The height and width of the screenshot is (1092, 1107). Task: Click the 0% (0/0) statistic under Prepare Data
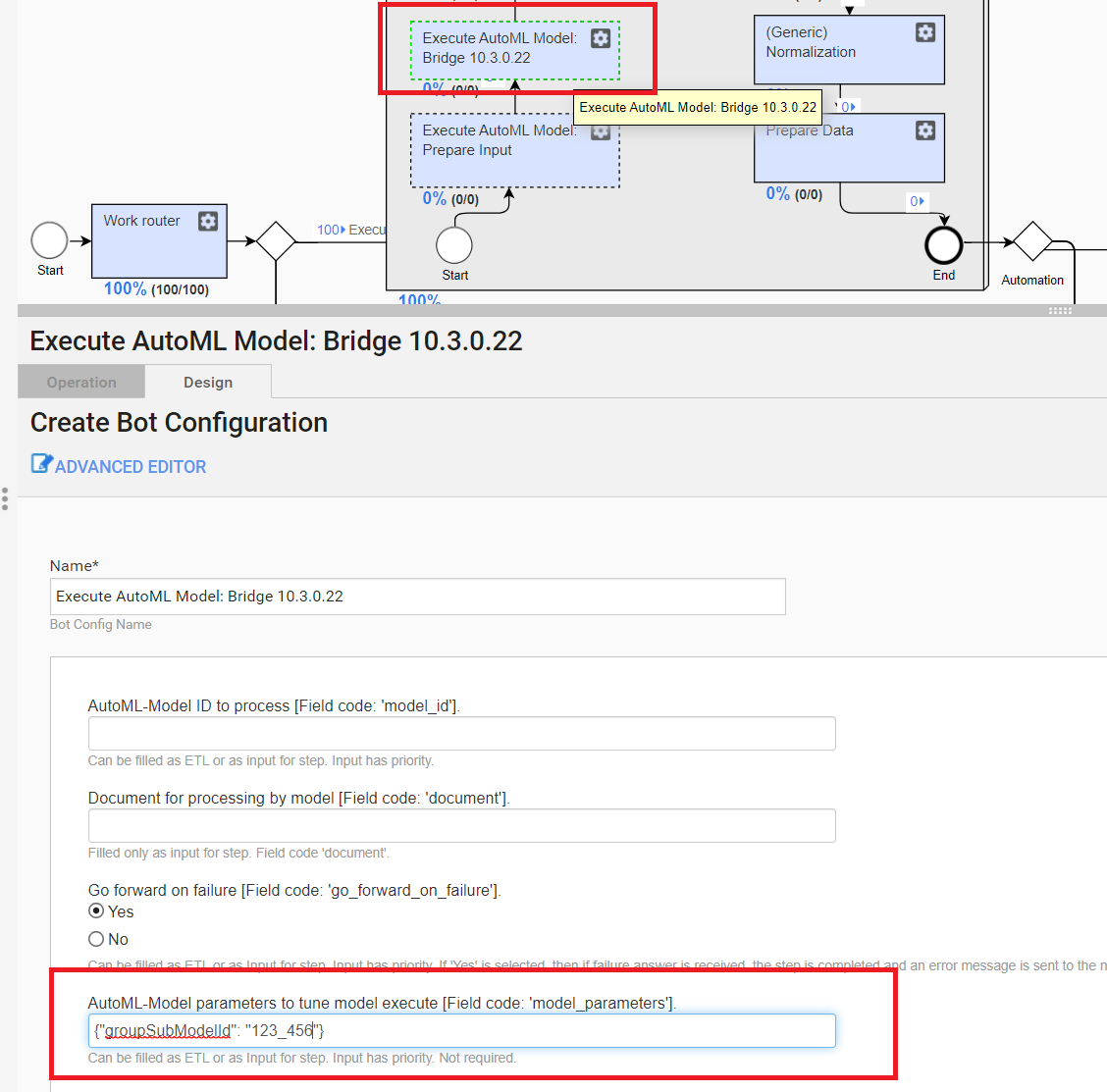coord(794,193)
